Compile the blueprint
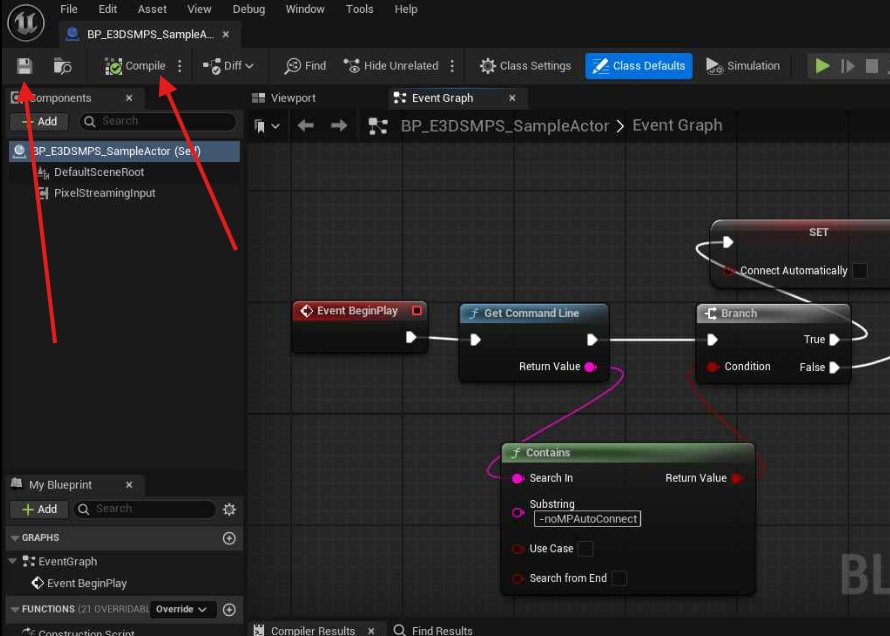The image size is (890, 636). pos(136,66)
